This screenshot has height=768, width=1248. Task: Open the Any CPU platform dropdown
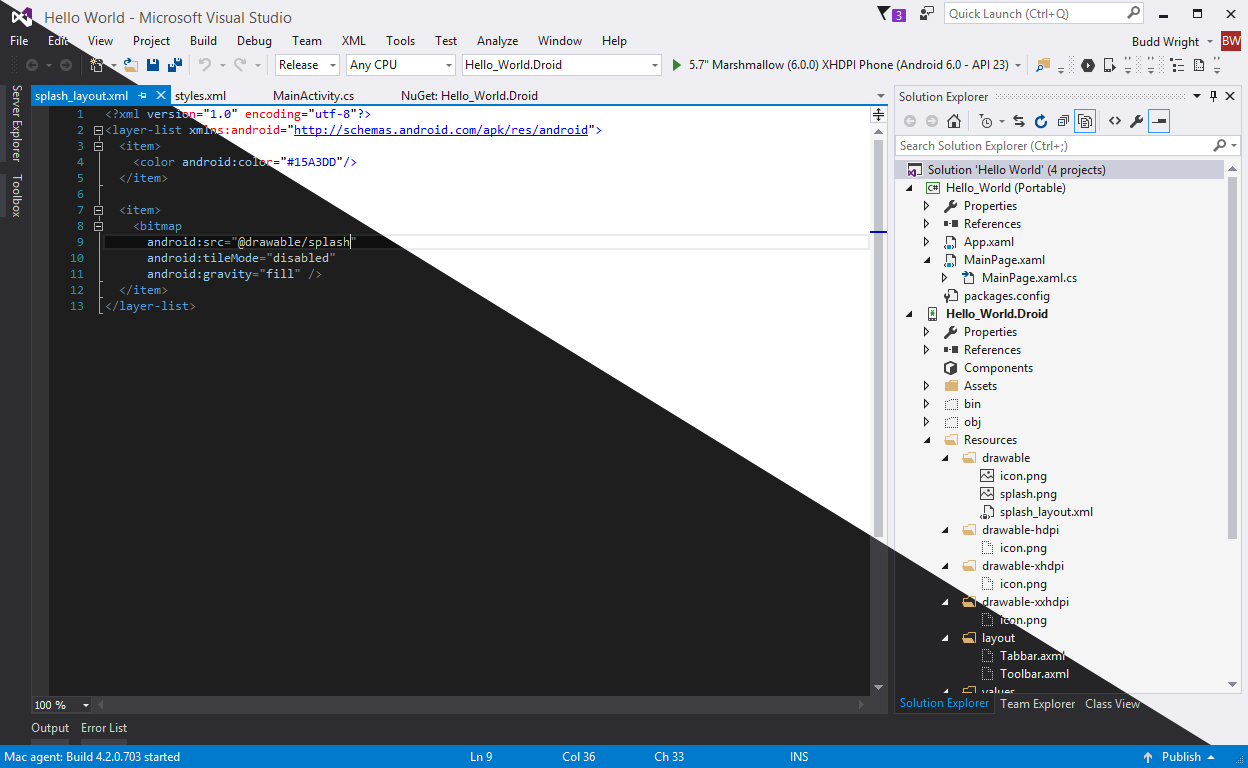(448, 65)
